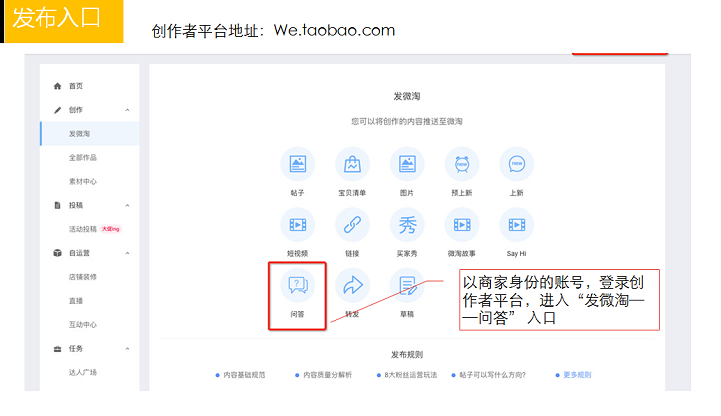Open the 买家秀 icon
This screenshot has width=721, height=416.
[407, 225]
